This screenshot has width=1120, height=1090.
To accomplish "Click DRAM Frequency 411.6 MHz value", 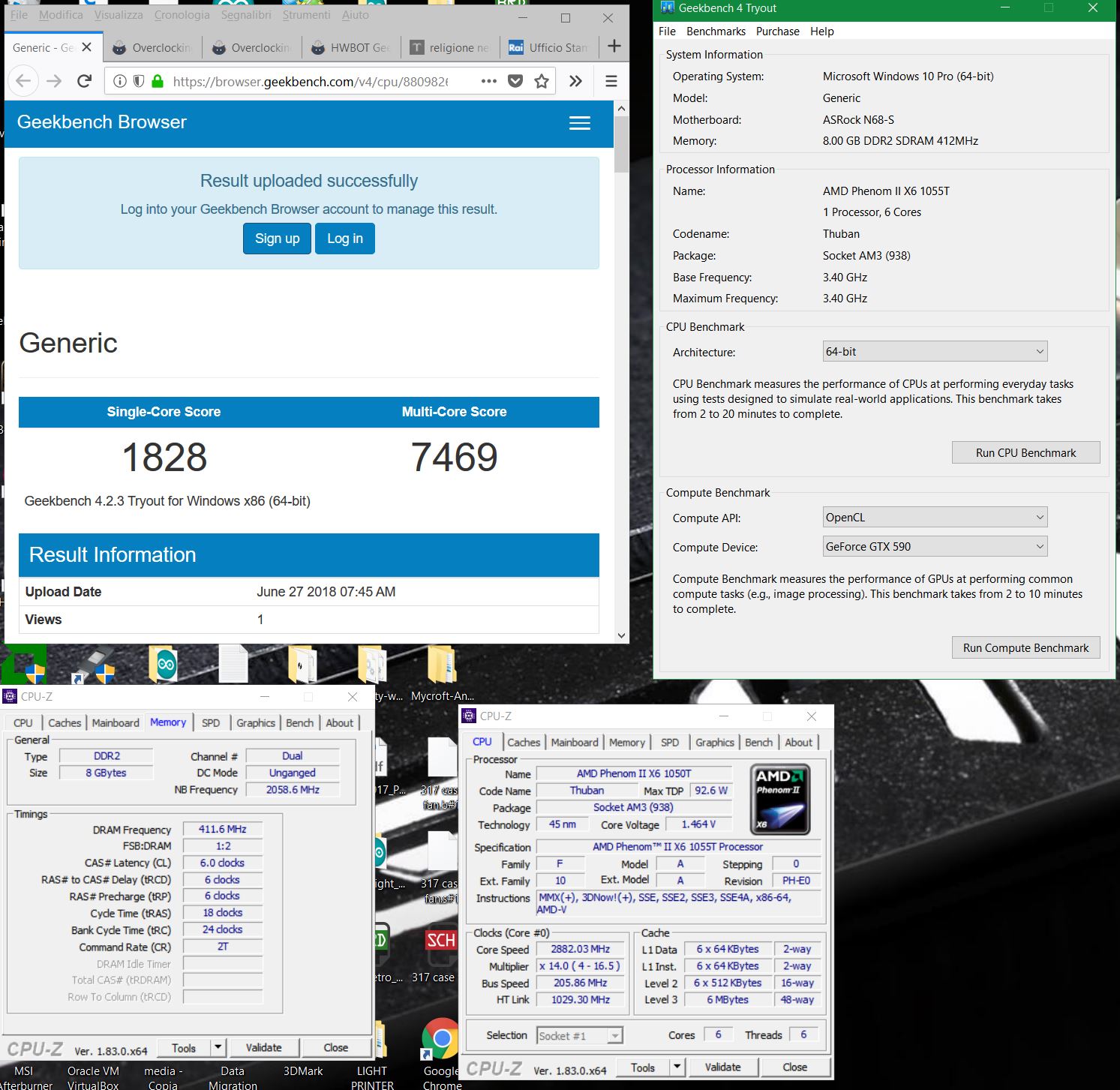I will (x=223, y=829).
